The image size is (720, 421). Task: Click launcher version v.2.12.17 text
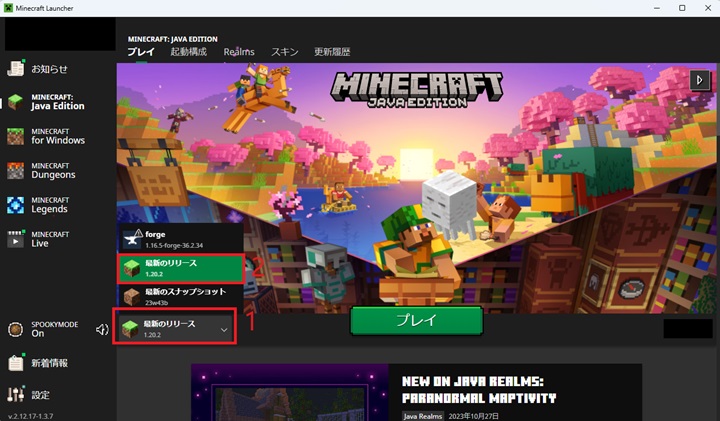click(x=30, y=416)
